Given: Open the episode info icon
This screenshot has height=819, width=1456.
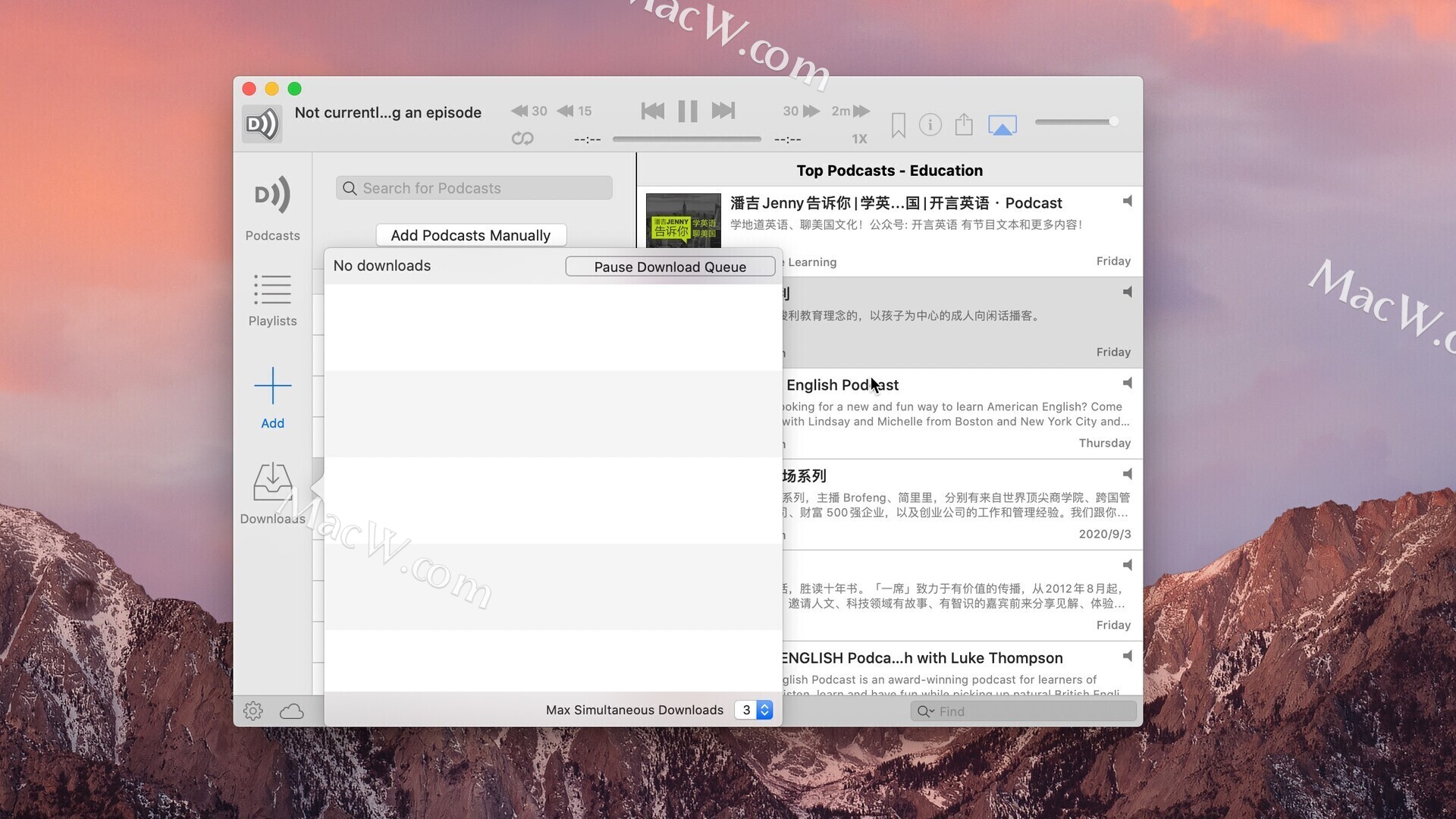Looking at the screenshot, I should tap(930, 124).
